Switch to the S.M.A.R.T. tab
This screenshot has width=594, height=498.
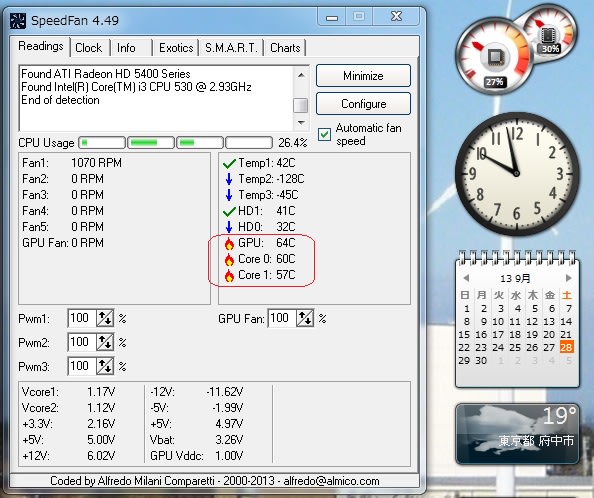pyautogui.click(x=231, y=48)
